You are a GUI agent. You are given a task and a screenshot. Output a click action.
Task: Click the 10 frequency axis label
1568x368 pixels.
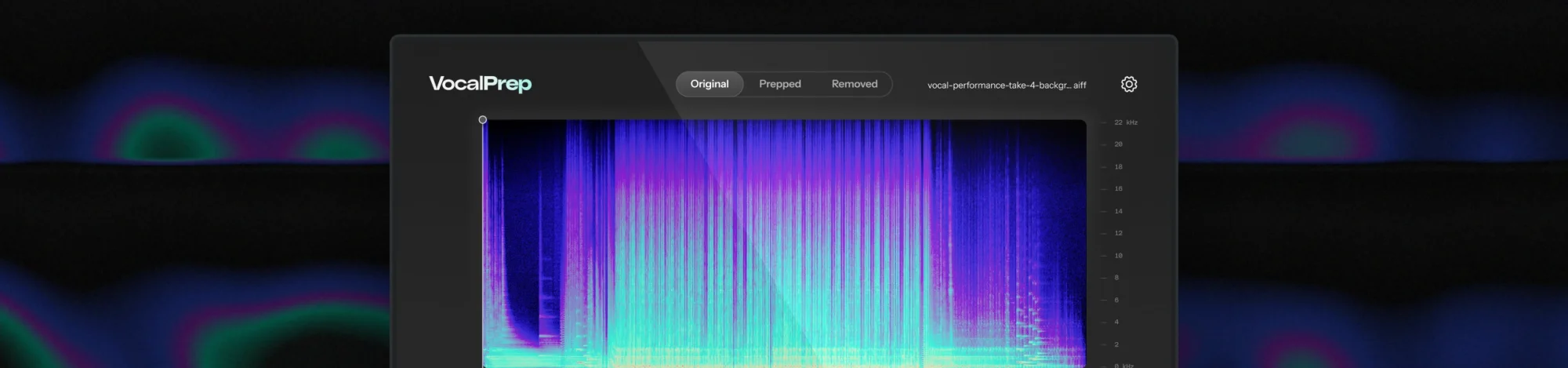coord(1118,256)
